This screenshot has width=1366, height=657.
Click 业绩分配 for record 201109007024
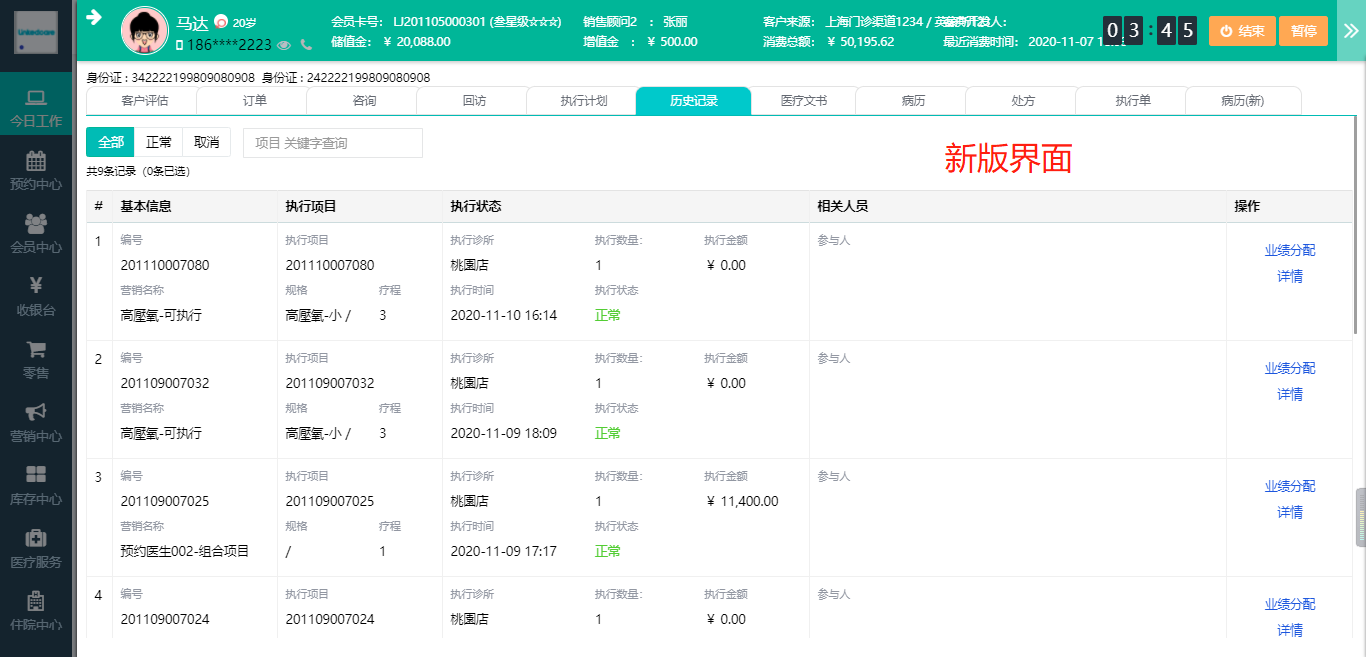1290,604
